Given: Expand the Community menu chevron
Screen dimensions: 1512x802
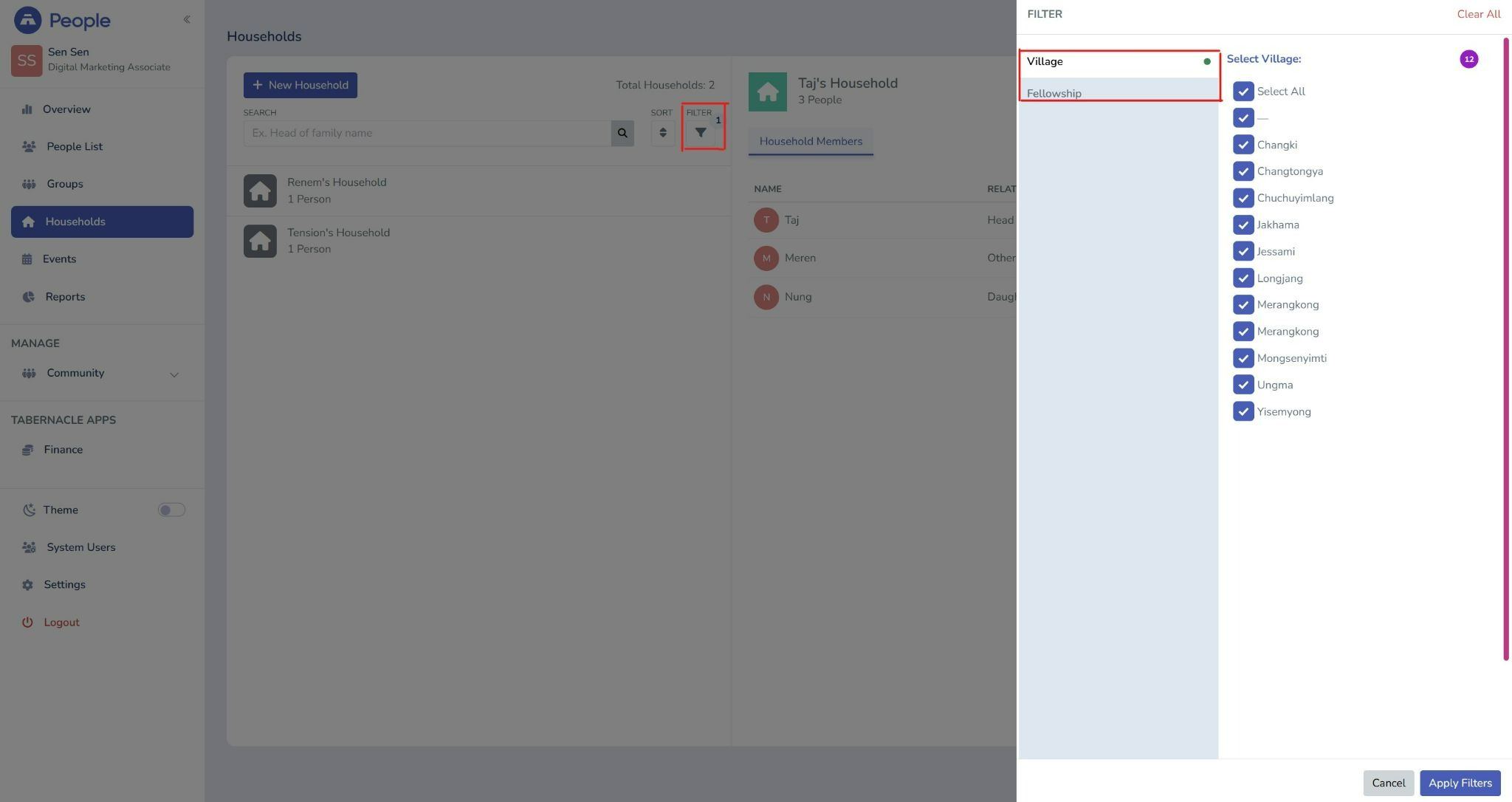Looking at the screenshot, I should tap(174, 374).
